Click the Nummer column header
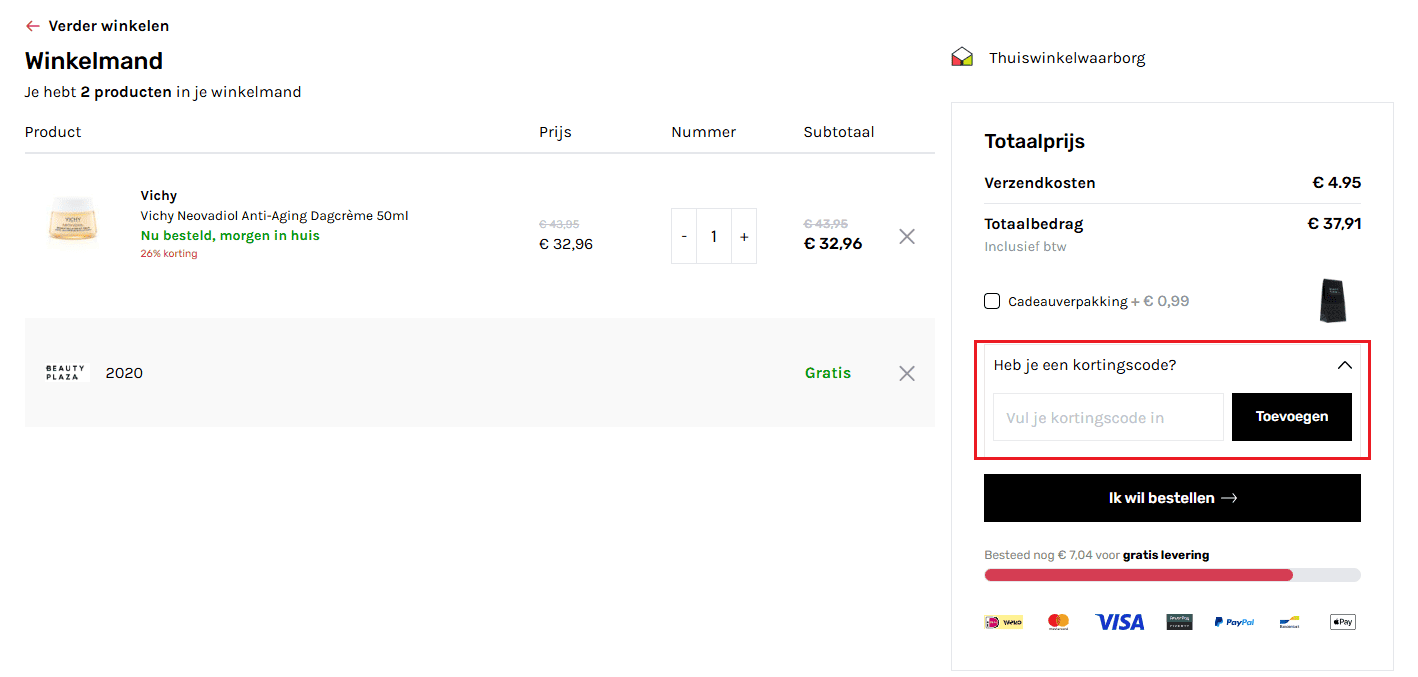 [x=703, y=132]
